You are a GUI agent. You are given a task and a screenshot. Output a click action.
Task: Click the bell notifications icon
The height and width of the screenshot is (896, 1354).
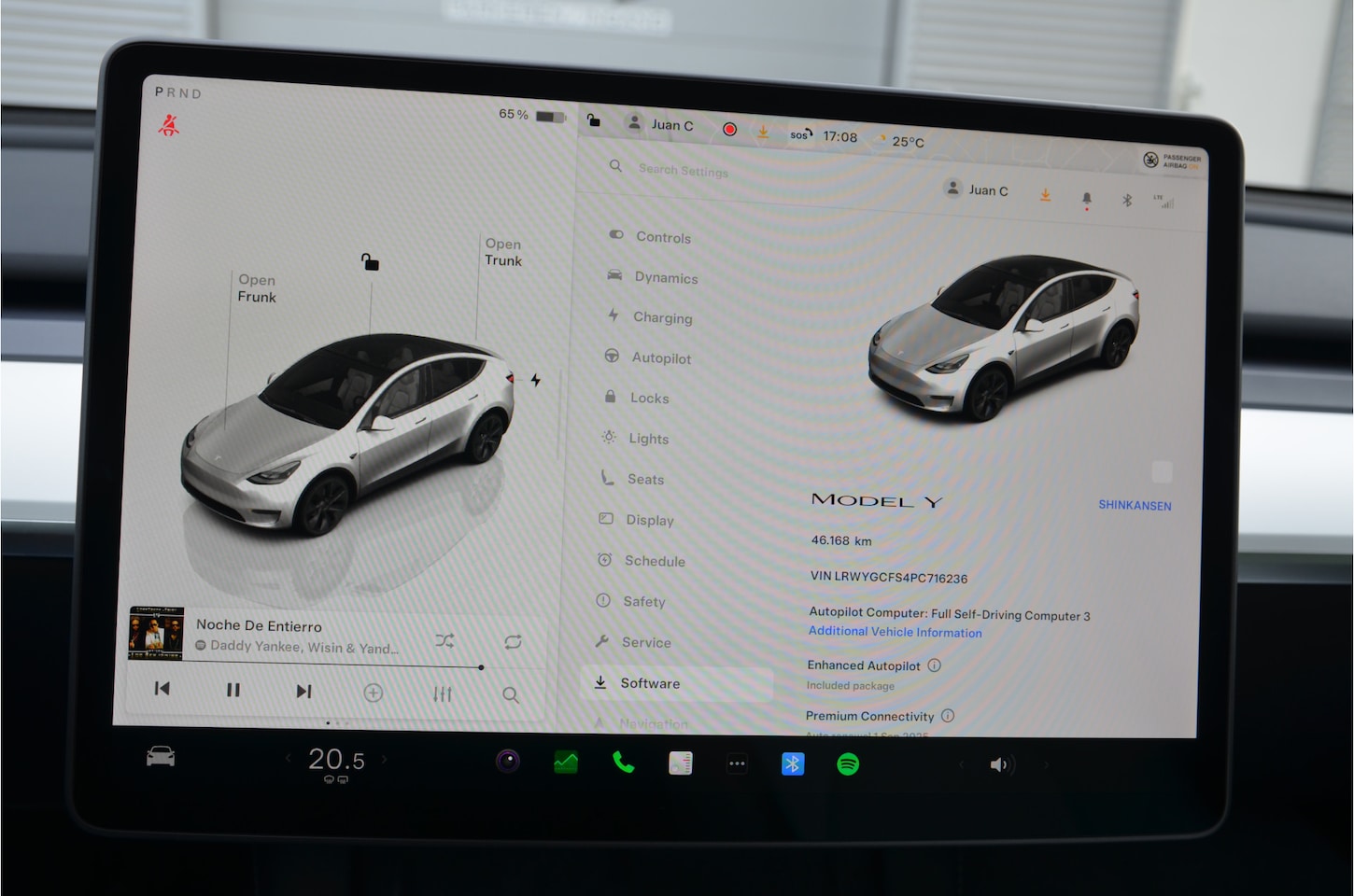pos(1086,198)
